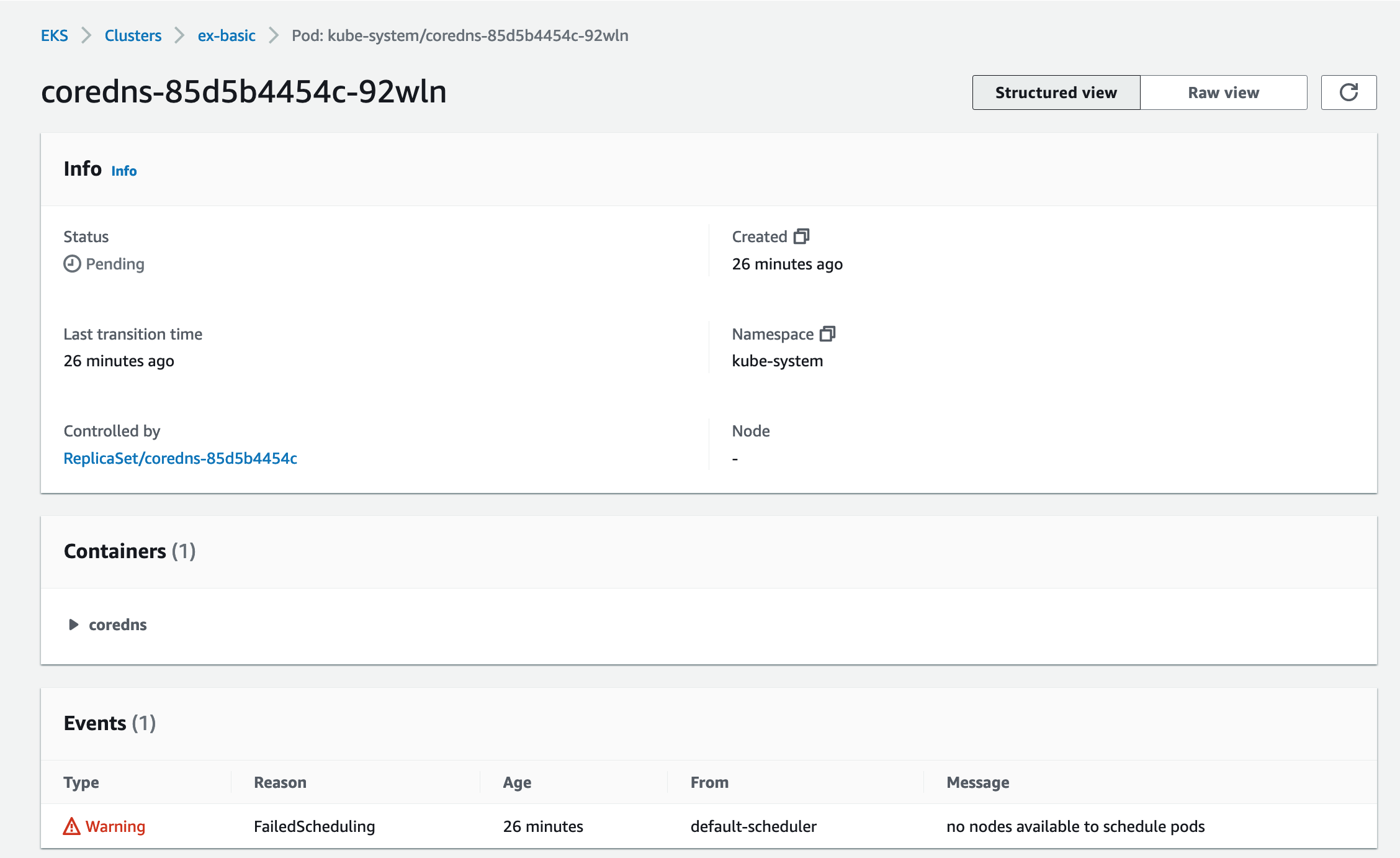The width and height of the screenshot is (1400, 858).
Task: Open ReplicaSet/coredns-85d5b4454c link
Action: (x=179, y=458)
